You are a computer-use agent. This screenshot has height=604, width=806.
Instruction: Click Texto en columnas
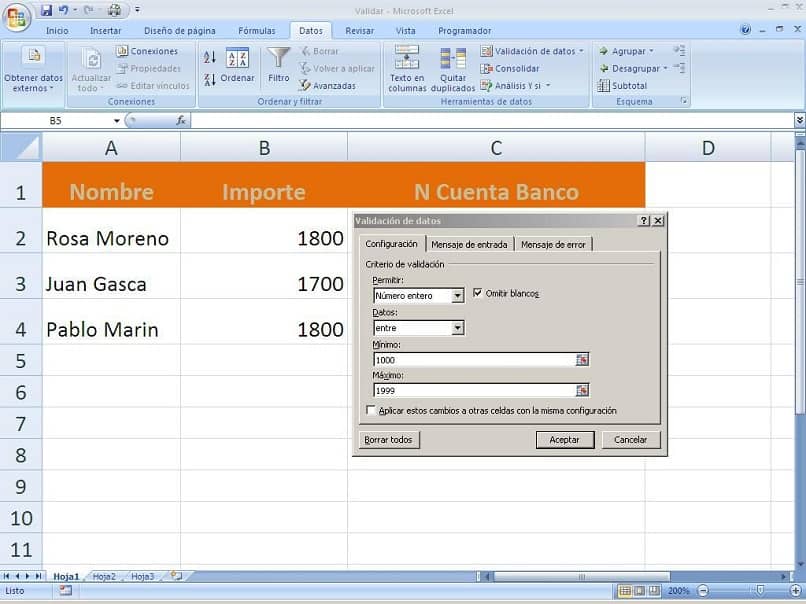click(407, 69)
